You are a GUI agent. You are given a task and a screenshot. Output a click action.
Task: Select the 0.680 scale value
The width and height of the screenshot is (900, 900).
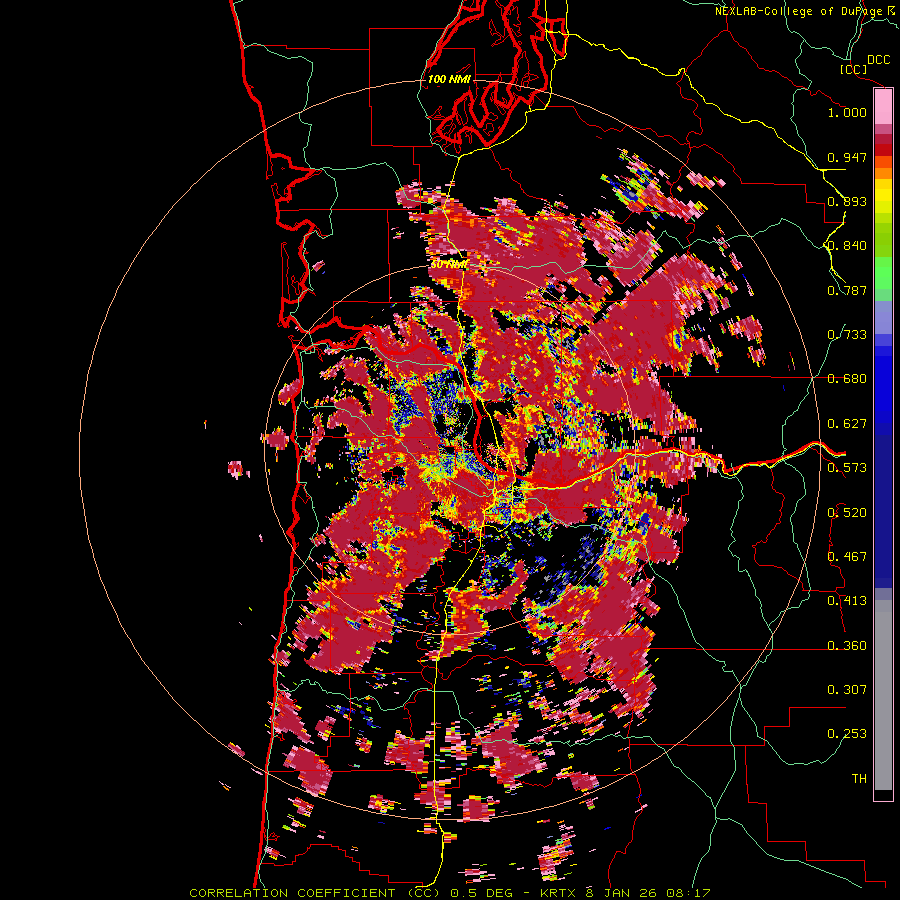[x=847, y=379]
